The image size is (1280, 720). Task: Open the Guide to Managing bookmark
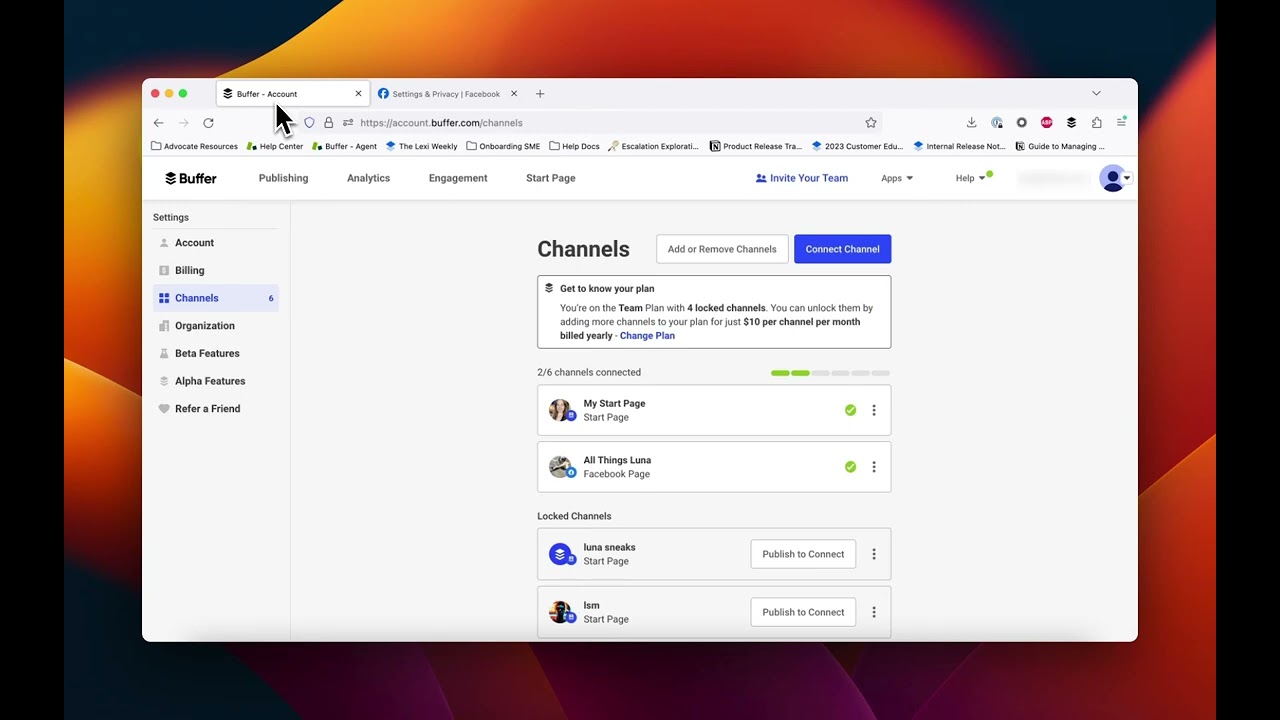pos(1060,146)
